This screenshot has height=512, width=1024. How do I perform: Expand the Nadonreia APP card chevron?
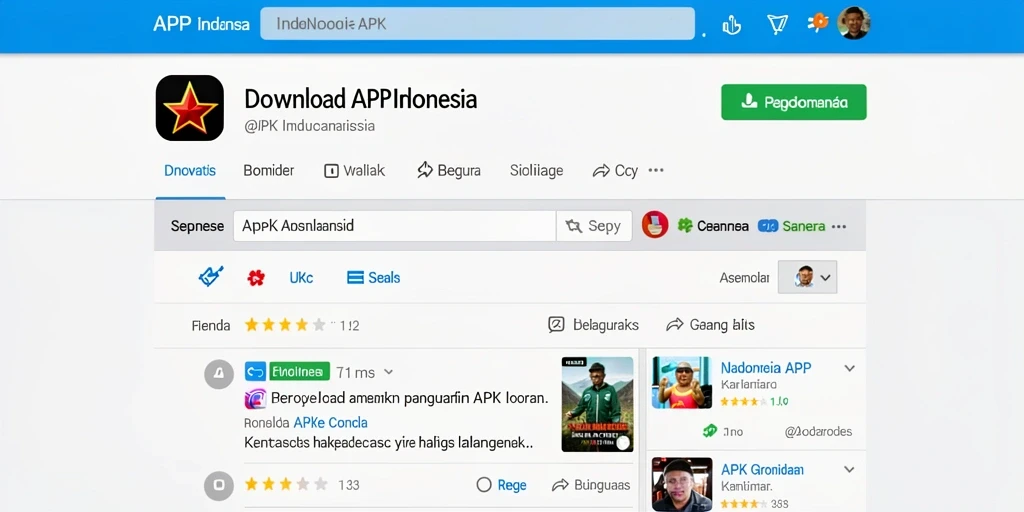point(850,368)
